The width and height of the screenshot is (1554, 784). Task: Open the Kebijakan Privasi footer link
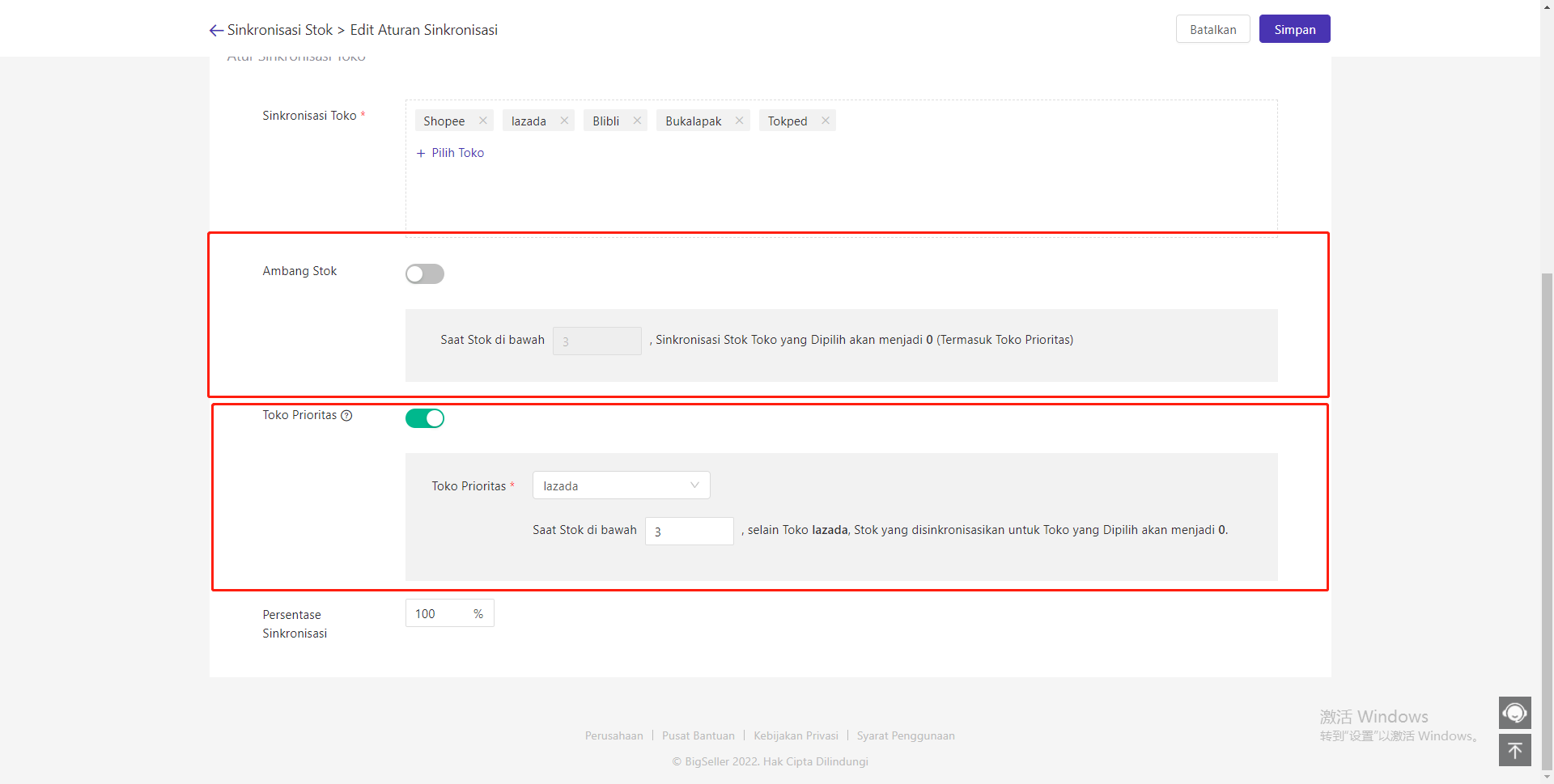[796, 735]
